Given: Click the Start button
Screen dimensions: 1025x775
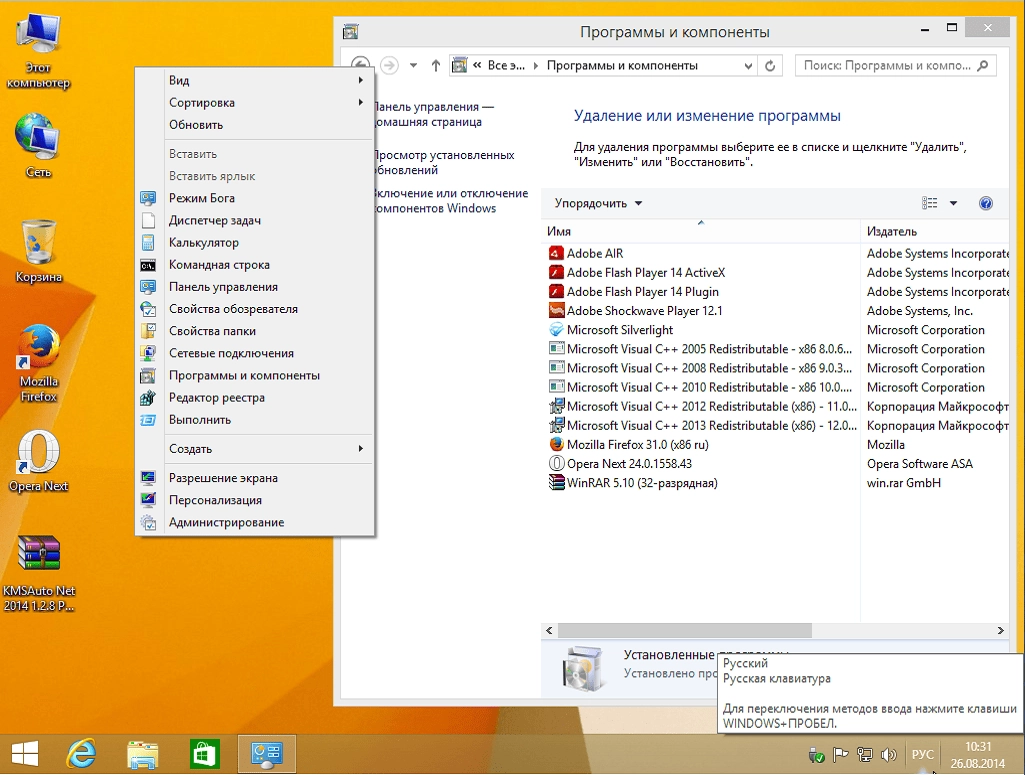Looking at the screenshot, I should click(25, 754).
